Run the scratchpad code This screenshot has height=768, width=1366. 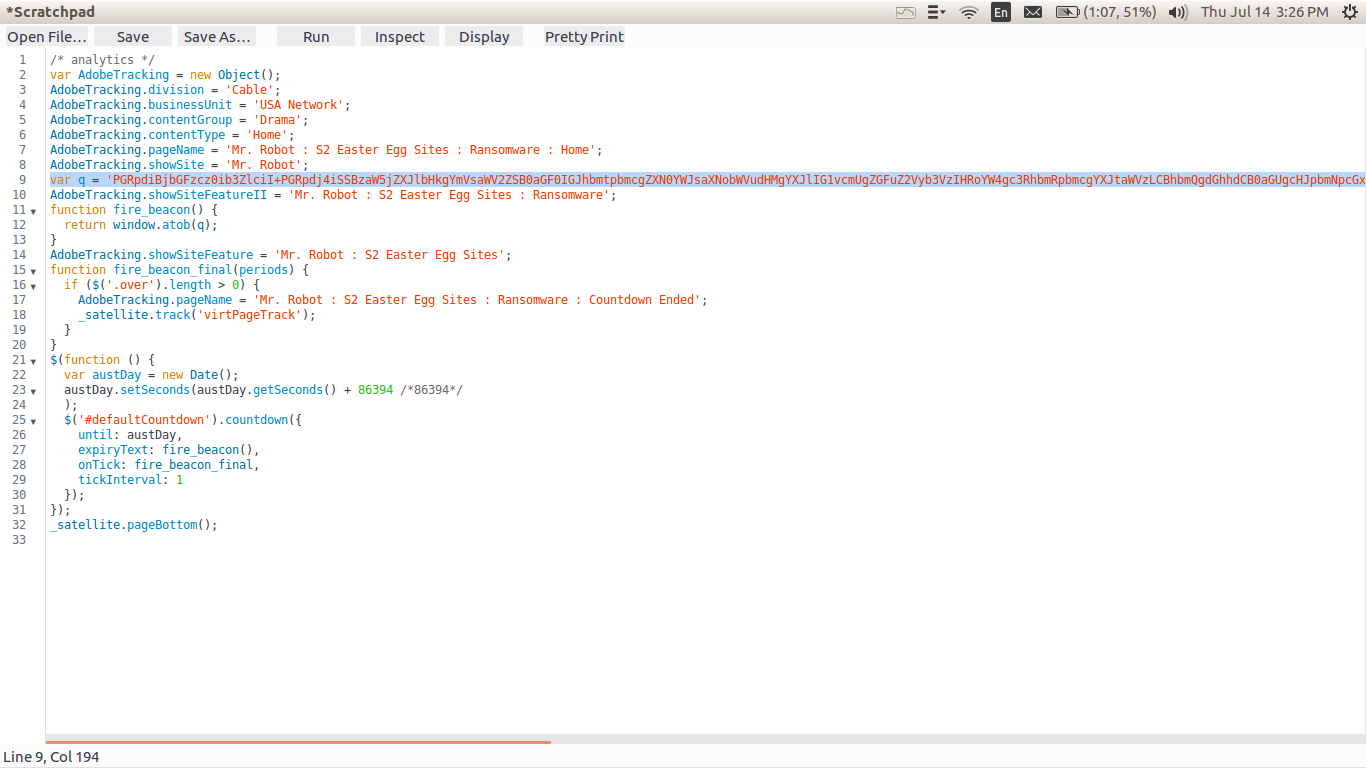pos(316,37)
